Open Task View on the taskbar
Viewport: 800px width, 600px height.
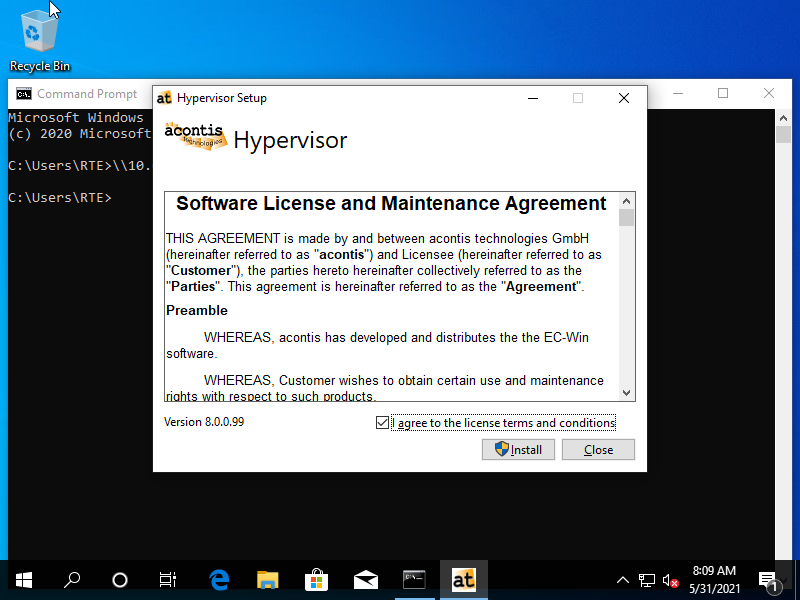point(168,580)
